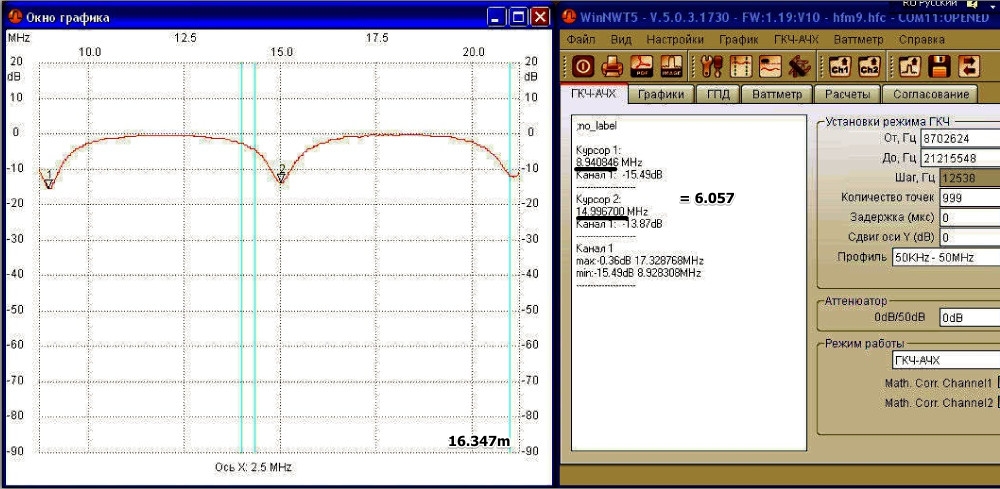This screenshot has height=489, width=1000.
Task: Maximize the Окно графика window
Action: coord(518,17)
